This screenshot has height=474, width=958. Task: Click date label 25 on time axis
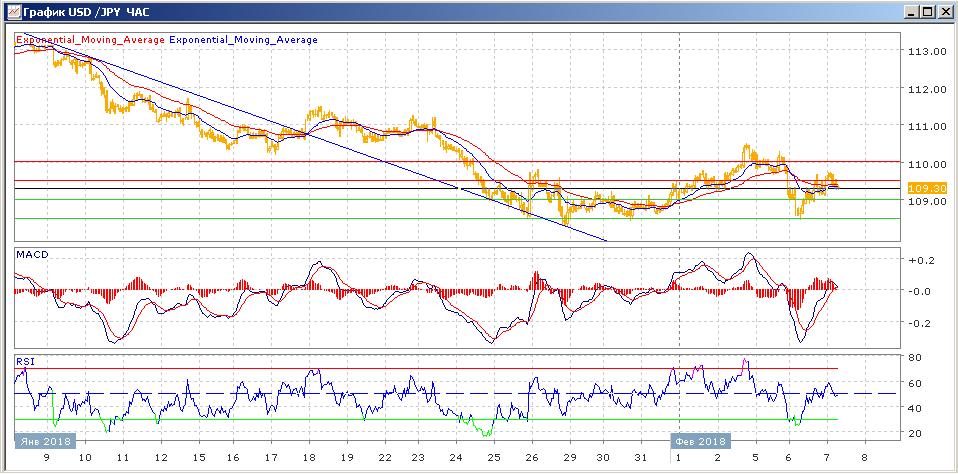click(494, 458)
